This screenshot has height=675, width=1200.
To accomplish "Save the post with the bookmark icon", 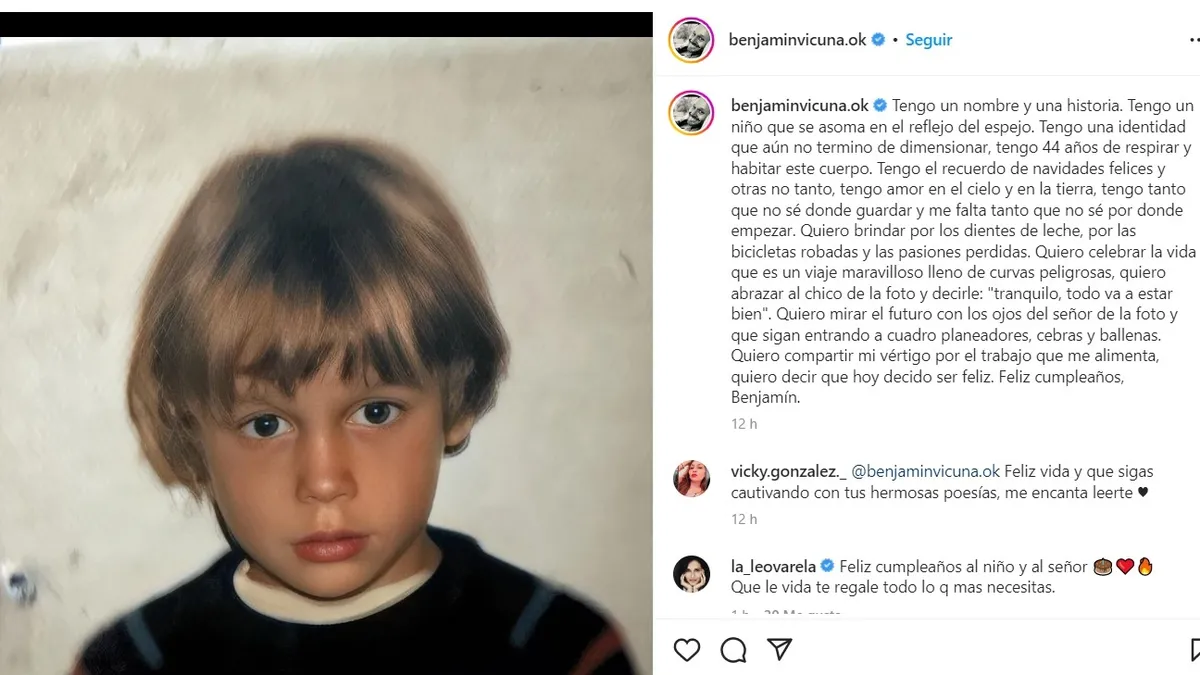I will pyautogui.click(x=1194, y=650).
